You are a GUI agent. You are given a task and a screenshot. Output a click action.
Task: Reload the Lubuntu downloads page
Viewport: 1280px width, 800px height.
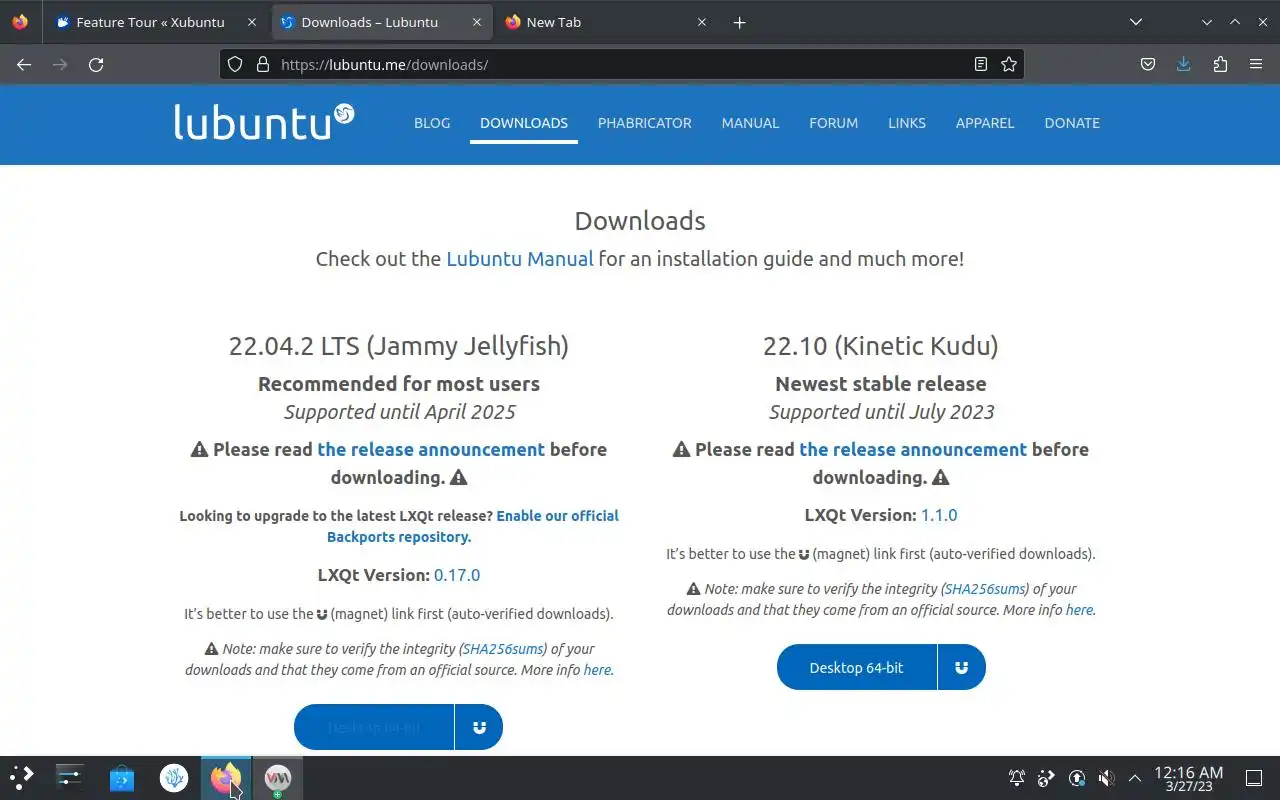click(96, 64)
